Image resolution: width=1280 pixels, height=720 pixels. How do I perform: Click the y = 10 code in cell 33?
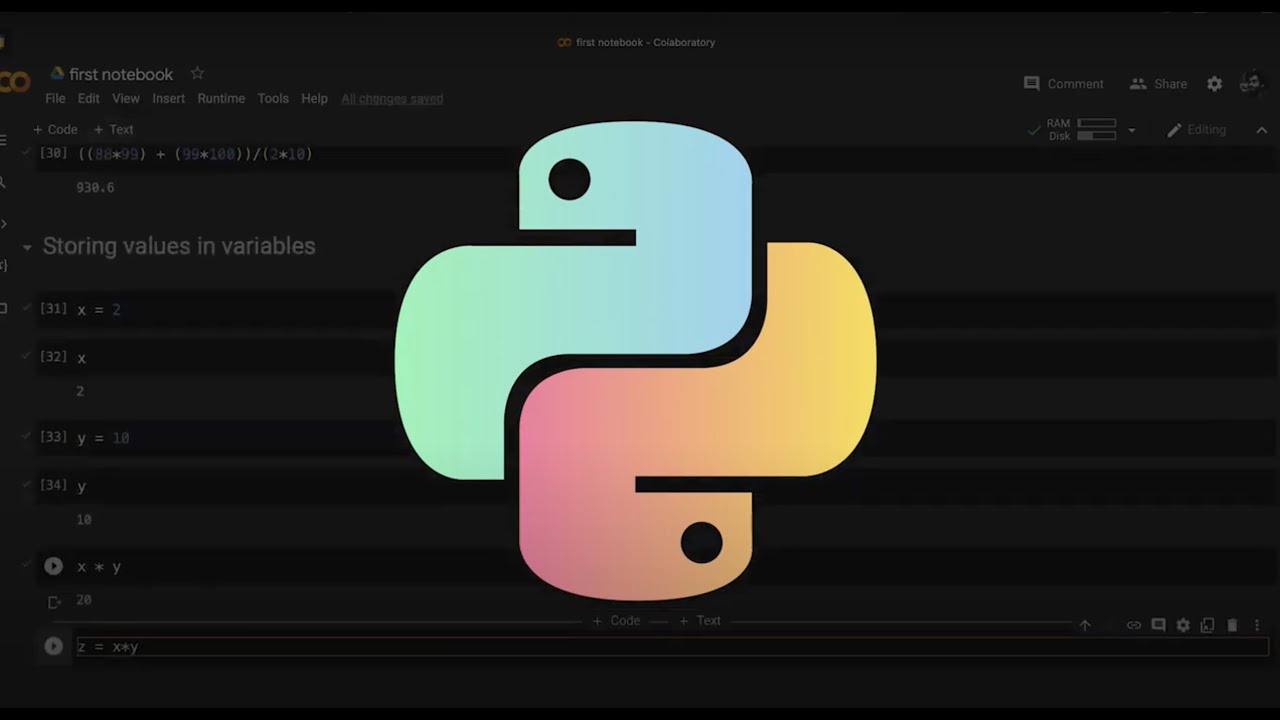click(x=103, y=438)
